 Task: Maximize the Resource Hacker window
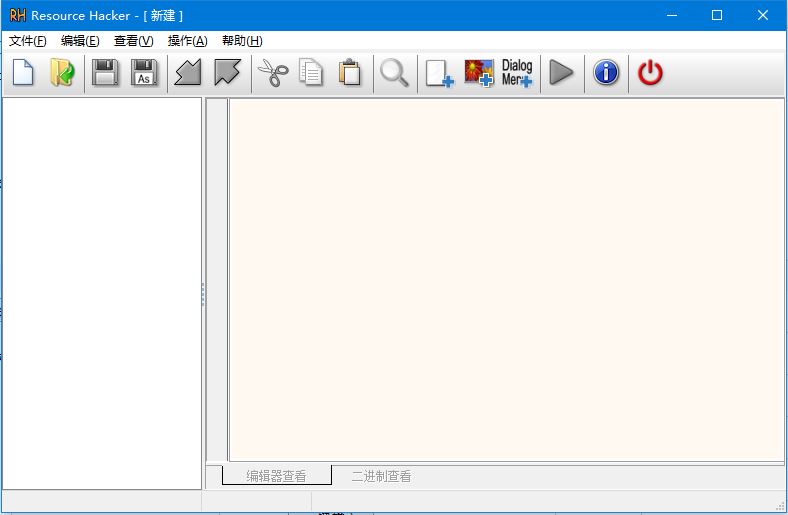tap(717, 16)
